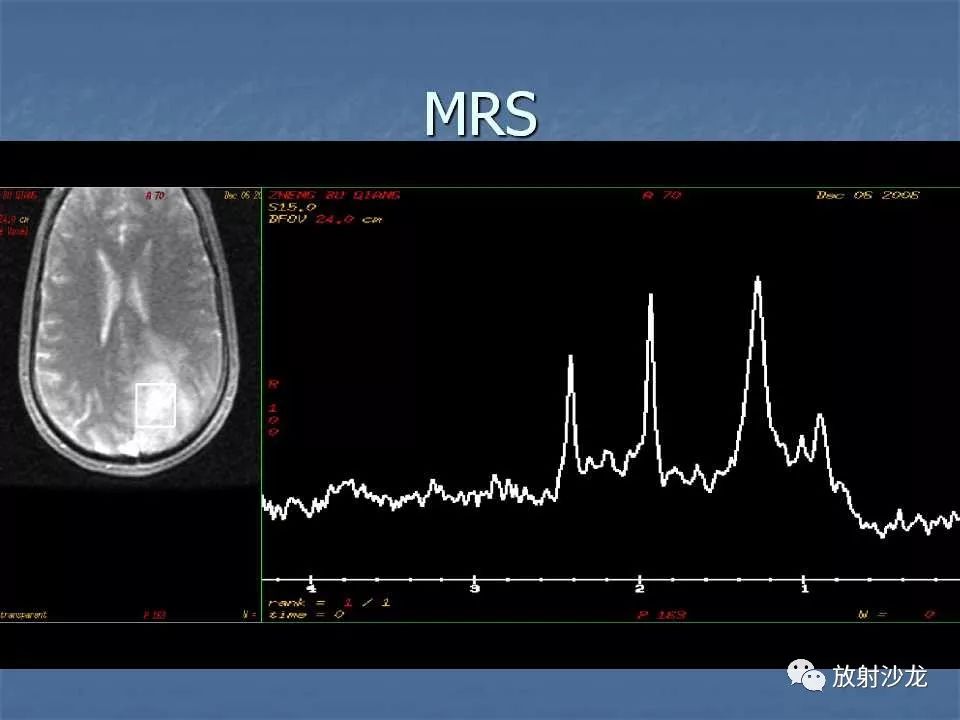
Task: Click the small peak near 0.9 ppm
Action: [821, 424]
